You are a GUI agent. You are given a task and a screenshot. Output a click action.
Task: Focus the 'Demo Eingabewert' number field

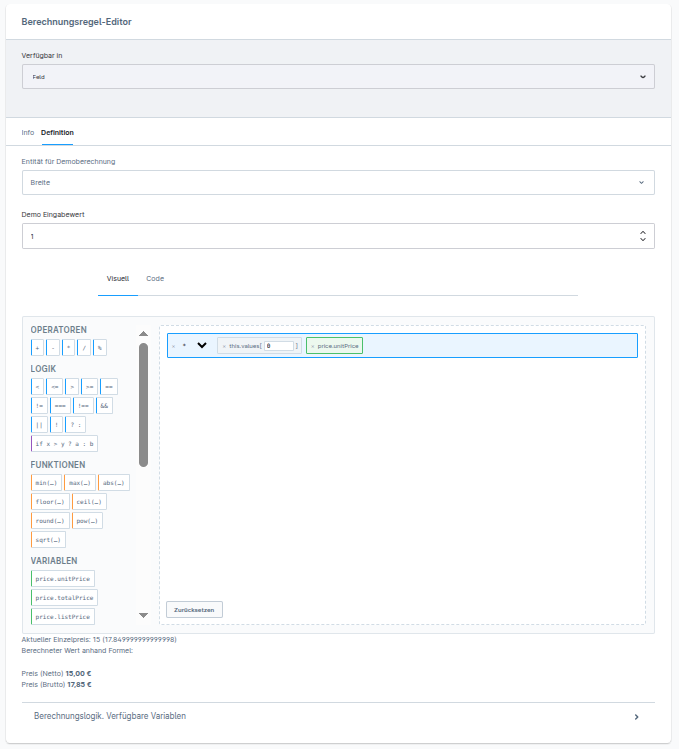point(338,236)
